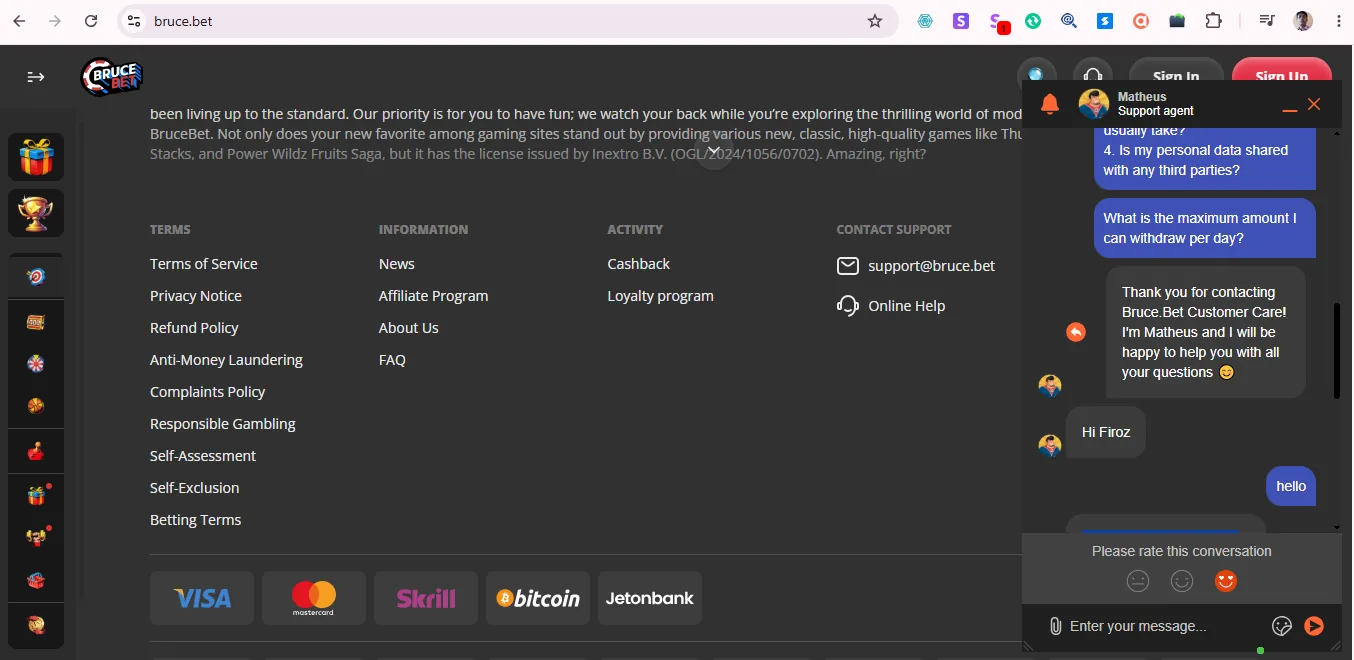This screenshot has width=1354, height=660.
Task: Rate the conversation with heart-eyes face
Action: pyautogui.click(x=1226, y=581)
